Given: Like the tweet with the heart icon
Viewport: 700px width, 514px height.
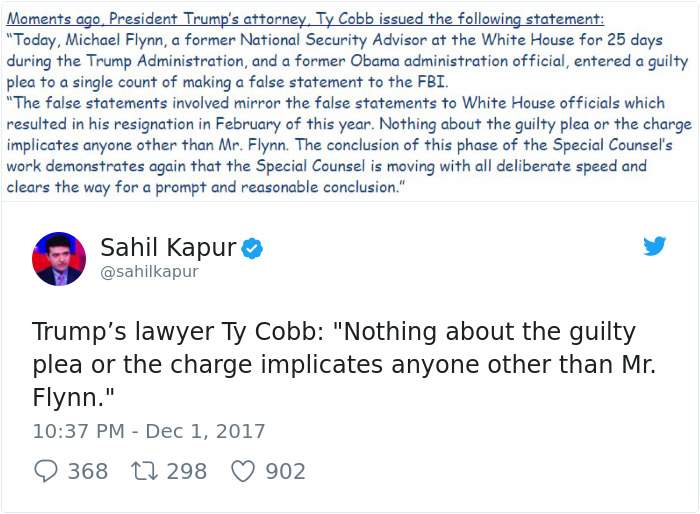Looking at the screenshot, I should pyautogui.click(x=243, y=472).
